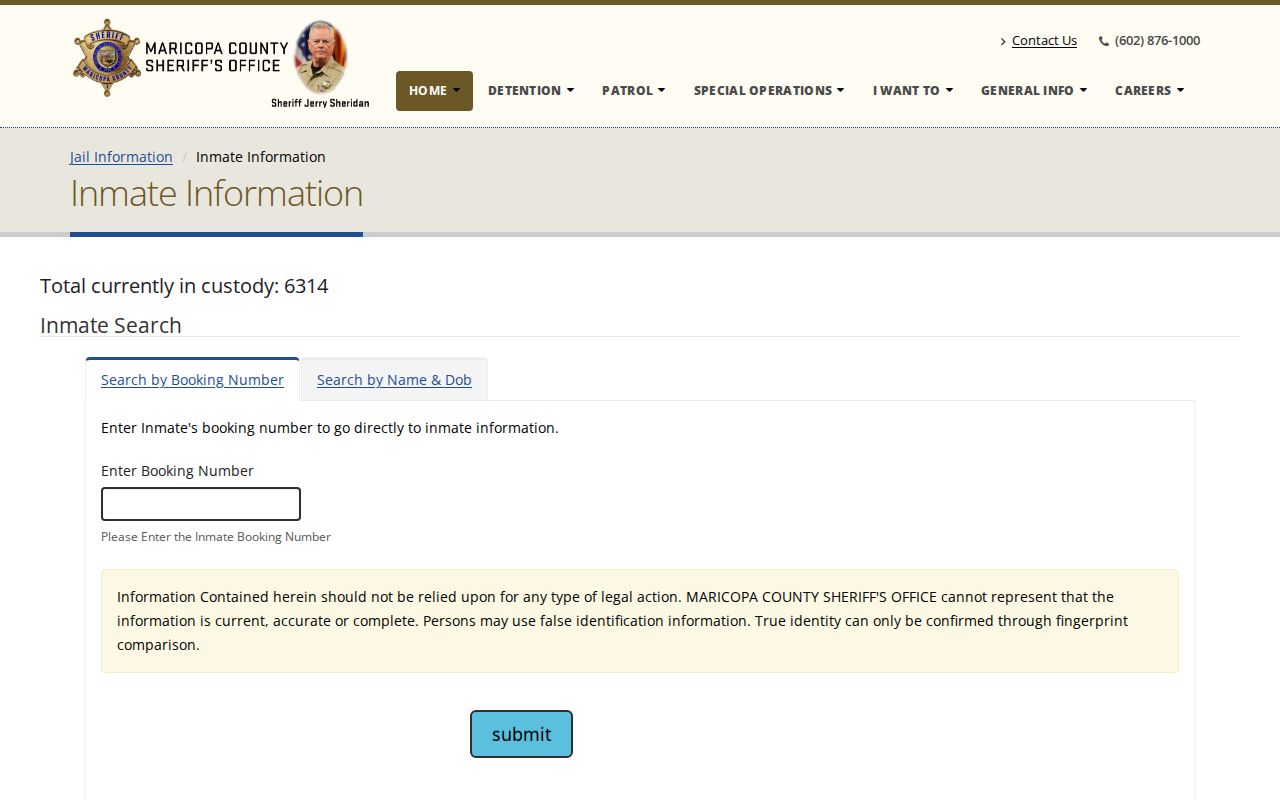Click Sheriff Jerry Sheridan's portrait photo

[321, 57]
